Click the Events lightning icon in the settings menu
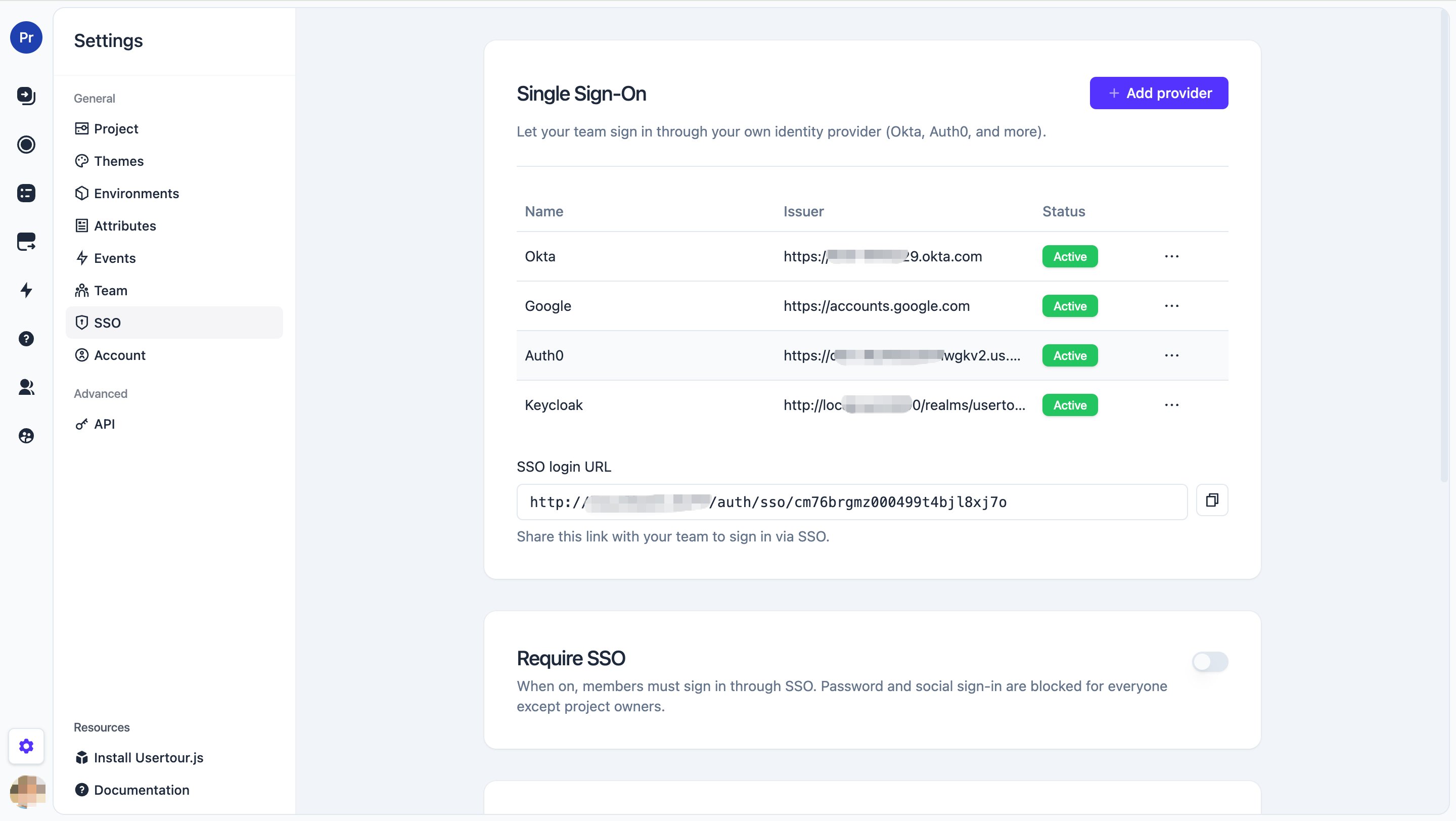 (x=81, y=258)
